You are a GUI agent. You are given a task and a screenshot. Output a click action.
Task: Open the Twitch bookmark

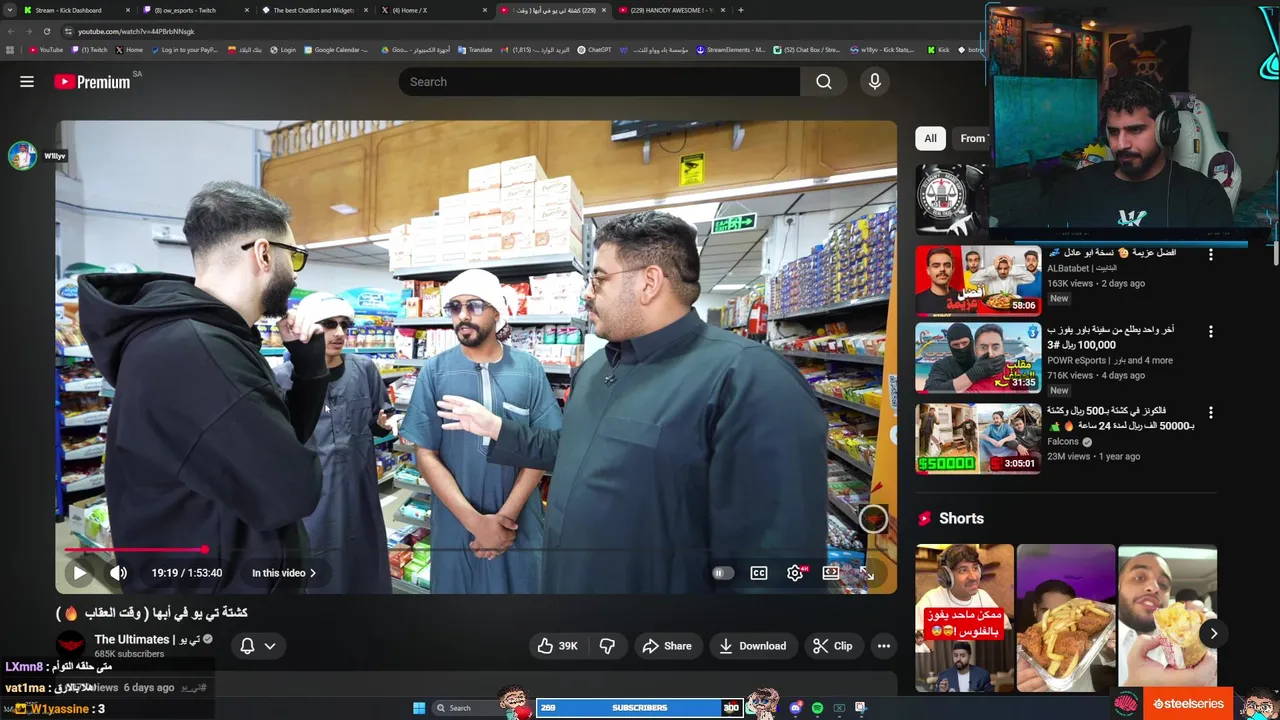pyautogui.click(x=90, y=50)
